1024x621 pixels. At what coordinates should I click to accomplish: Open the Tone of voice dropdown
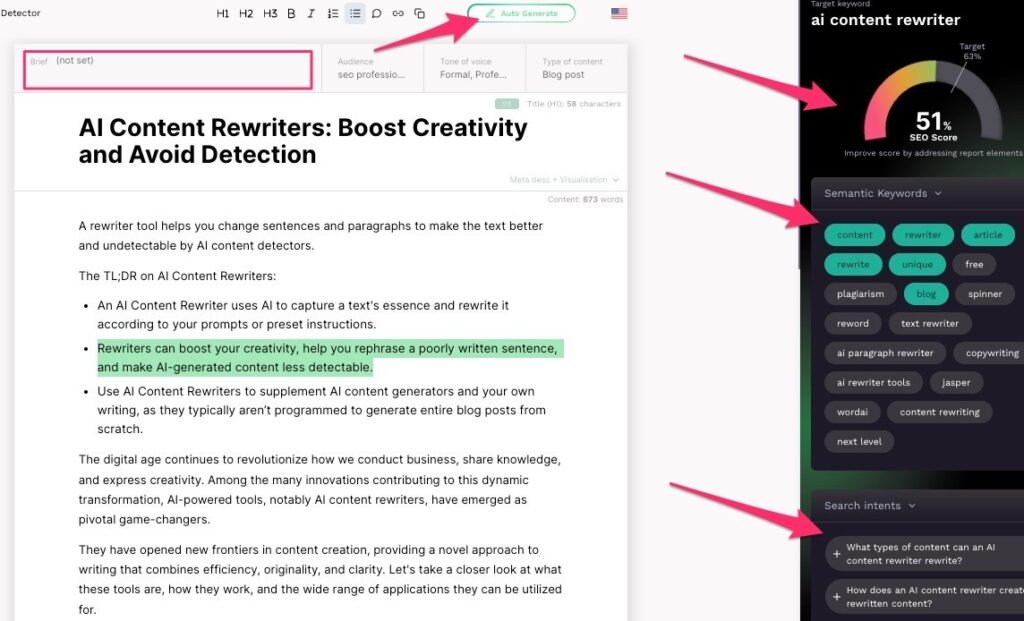[474, 68]
